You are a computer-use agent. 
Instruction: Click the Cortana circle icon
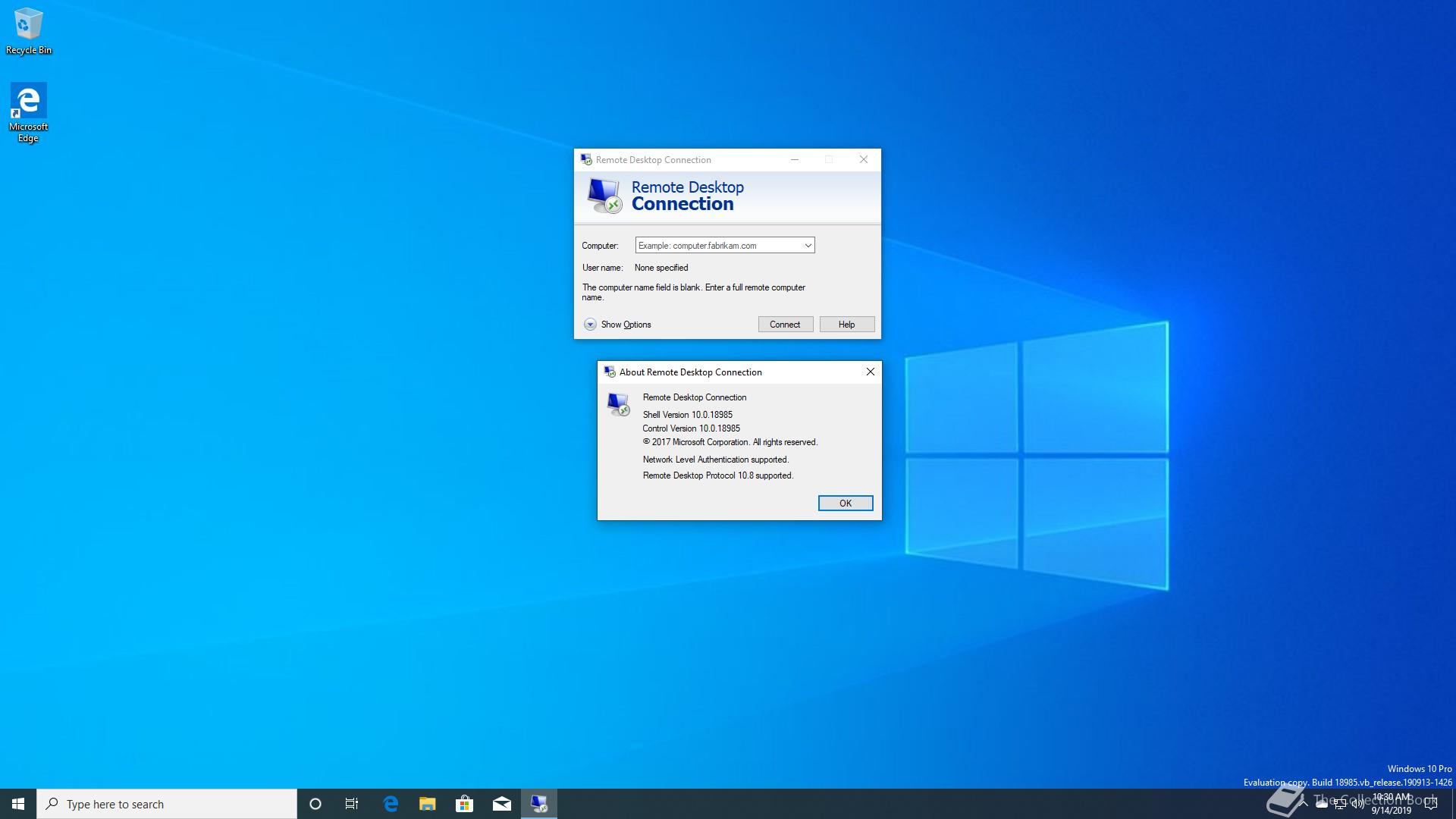tap(315, 804)
